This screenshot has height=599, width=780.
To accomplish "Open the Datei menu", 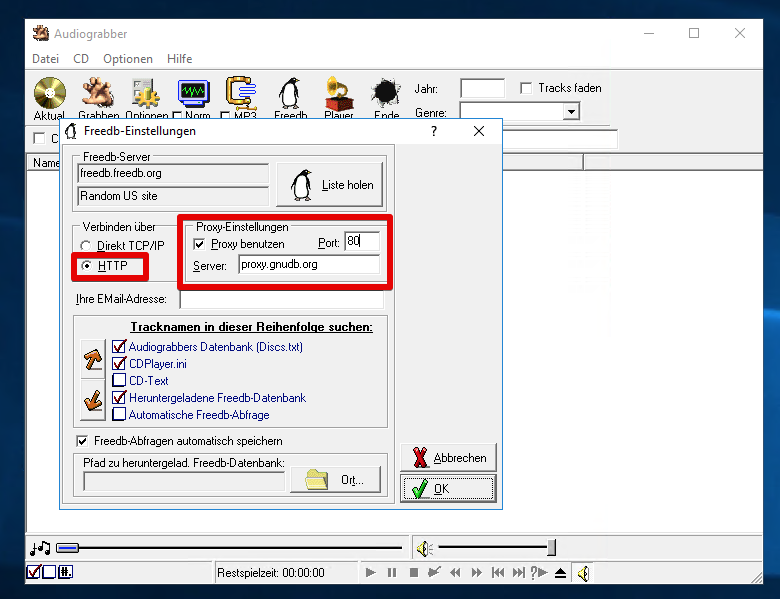I will (45, 59).
